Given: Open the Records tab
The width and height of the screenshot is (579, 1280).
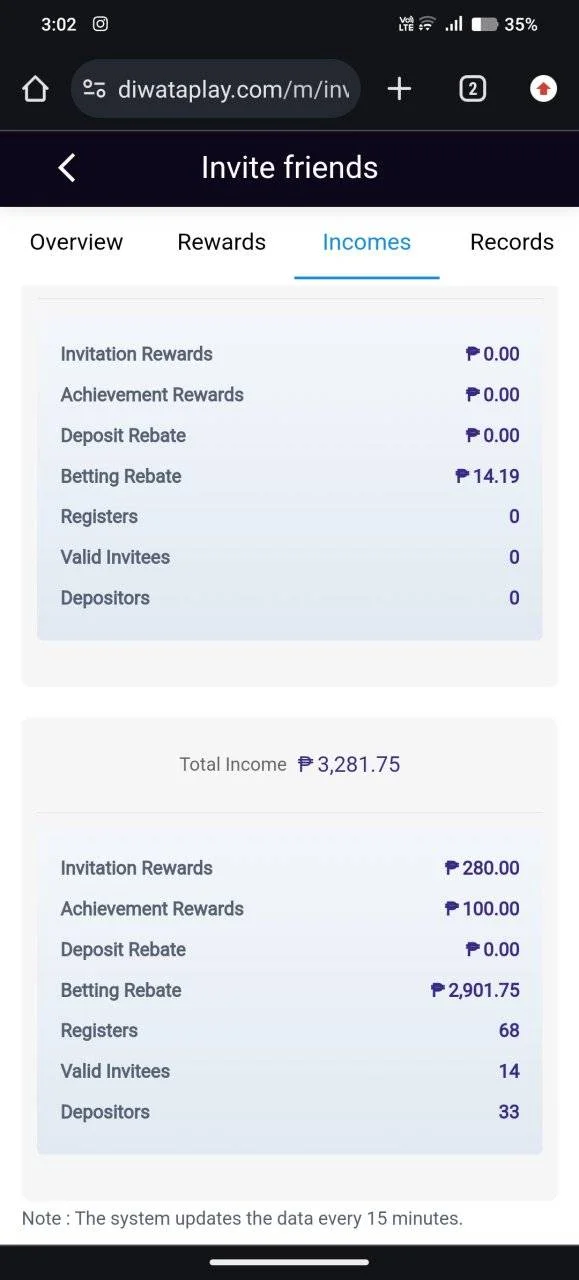Looking at the screenshot, I should click(x=512, y=242).
